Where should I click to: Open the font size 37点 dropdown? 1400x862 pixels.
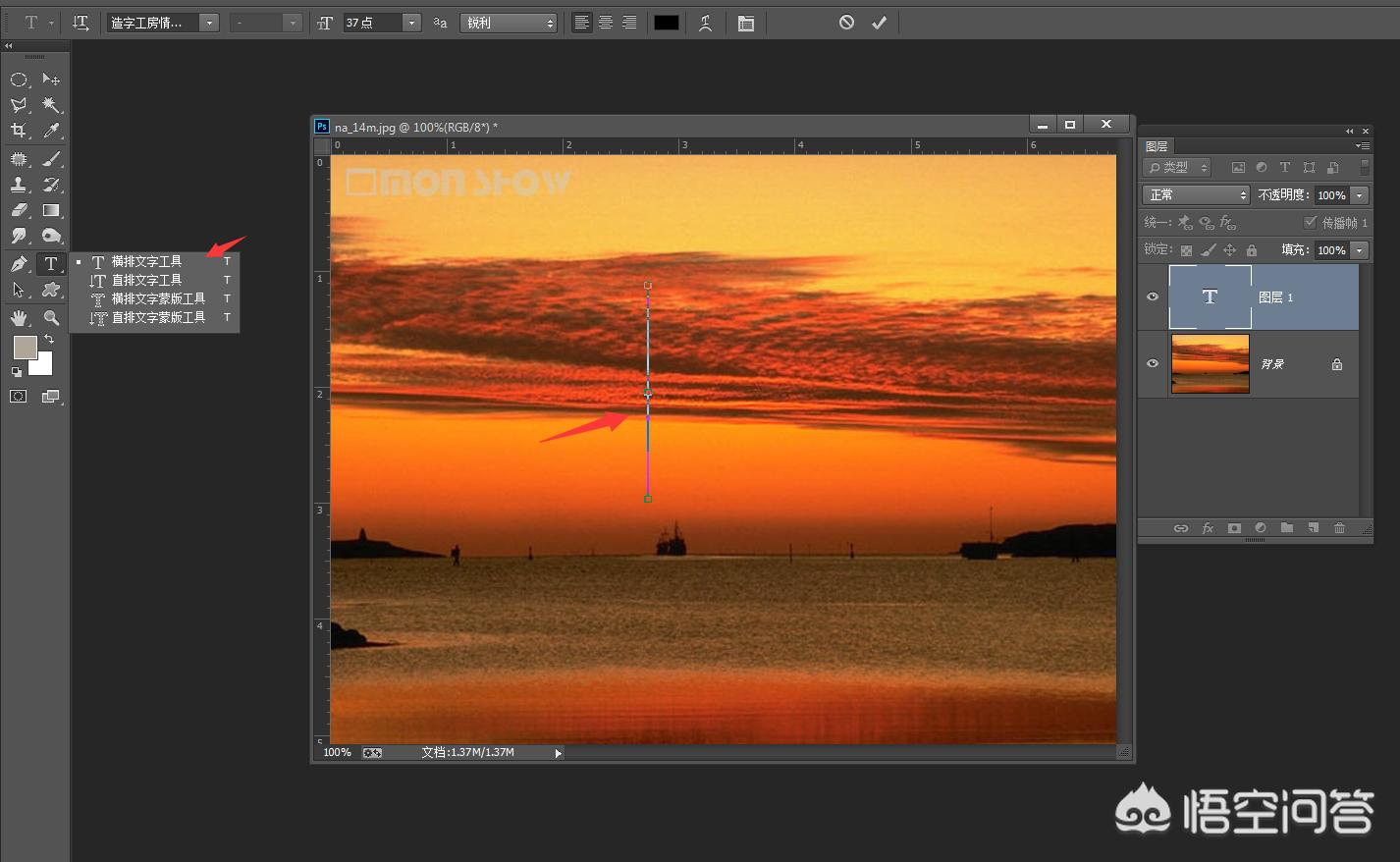click(412, 23)
